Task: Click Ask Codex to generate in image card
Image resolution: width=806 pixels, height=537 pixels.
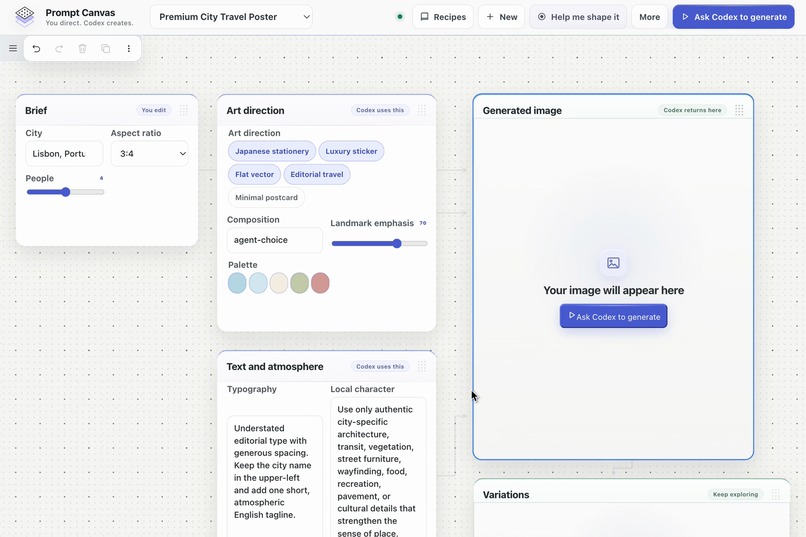Action: 613,316
